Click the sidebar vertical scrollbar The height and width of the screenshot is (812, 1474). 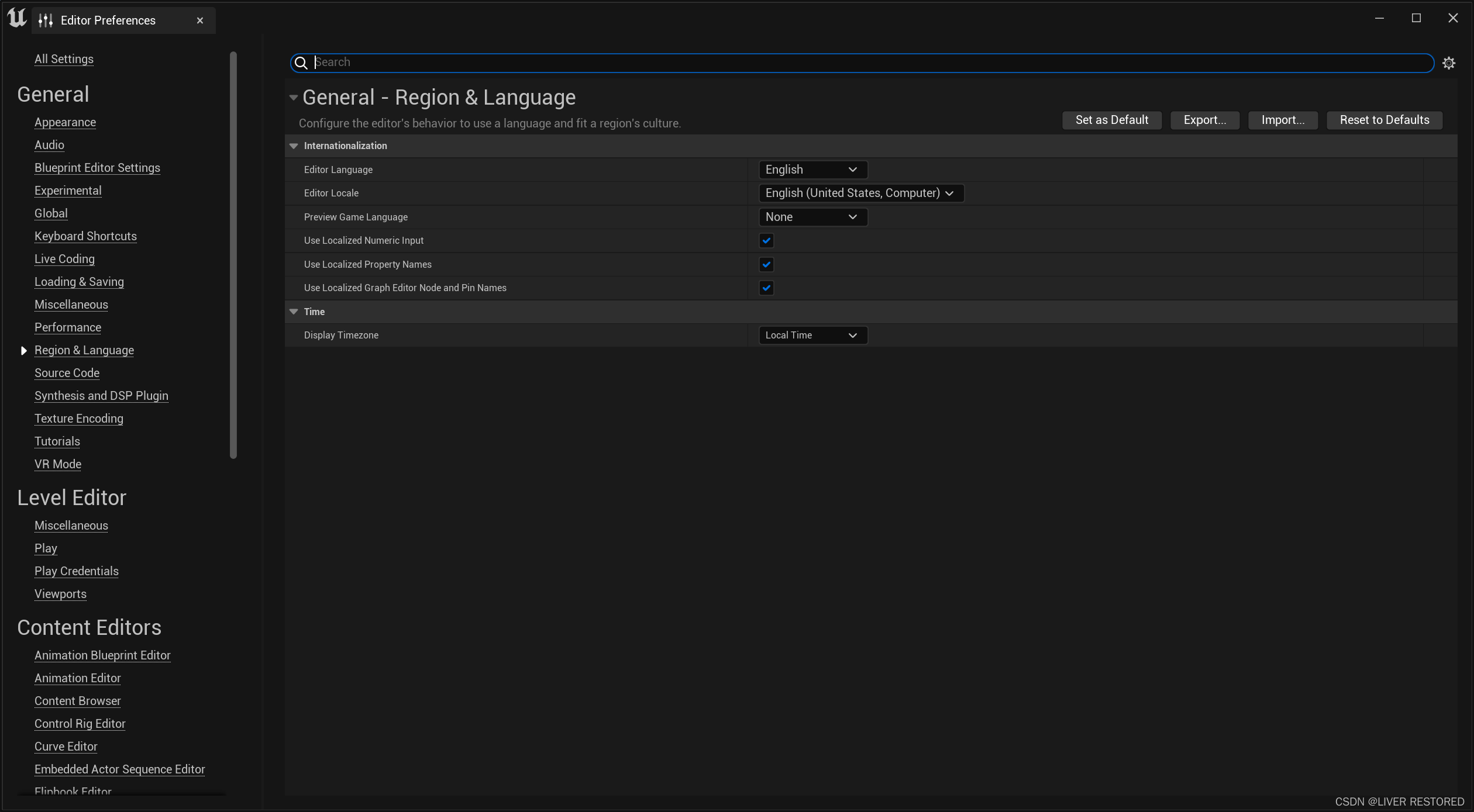pyautogui.click(x=233, y=255)
